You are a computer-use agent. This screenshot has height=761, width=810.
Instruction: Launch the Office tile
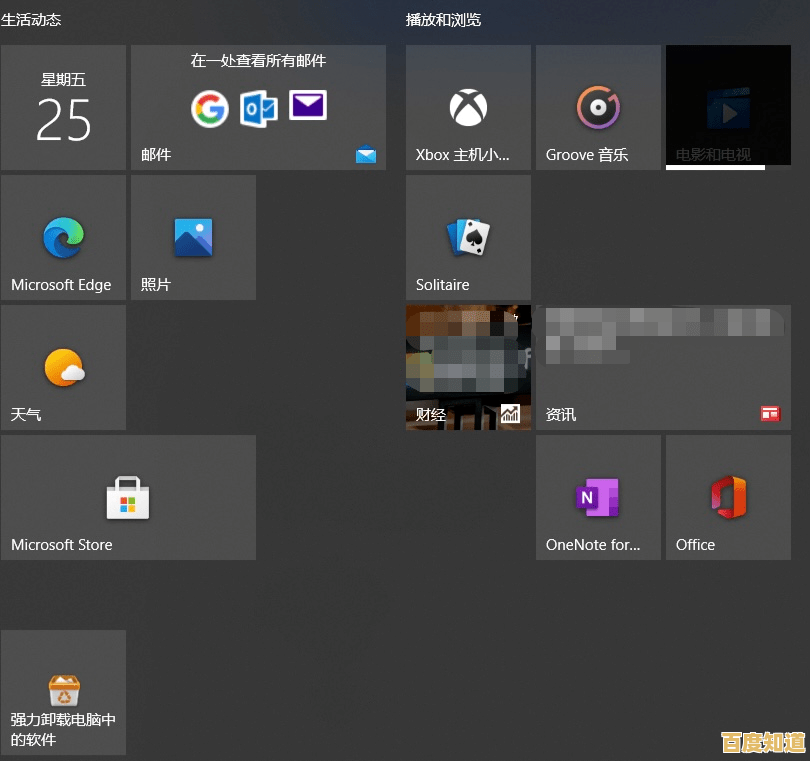click(728, 498)
